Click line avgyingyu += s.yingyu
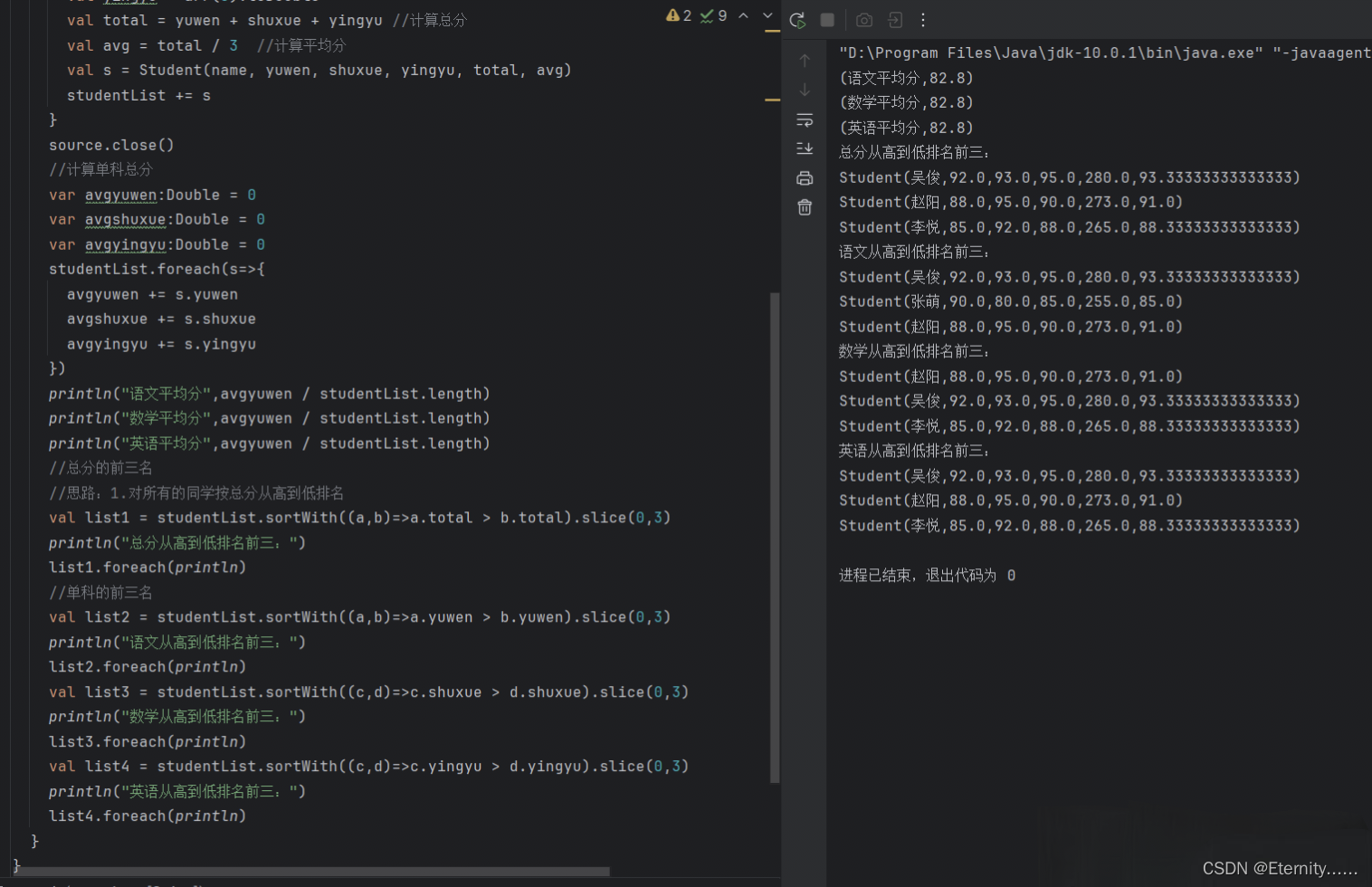 [161, 344]
